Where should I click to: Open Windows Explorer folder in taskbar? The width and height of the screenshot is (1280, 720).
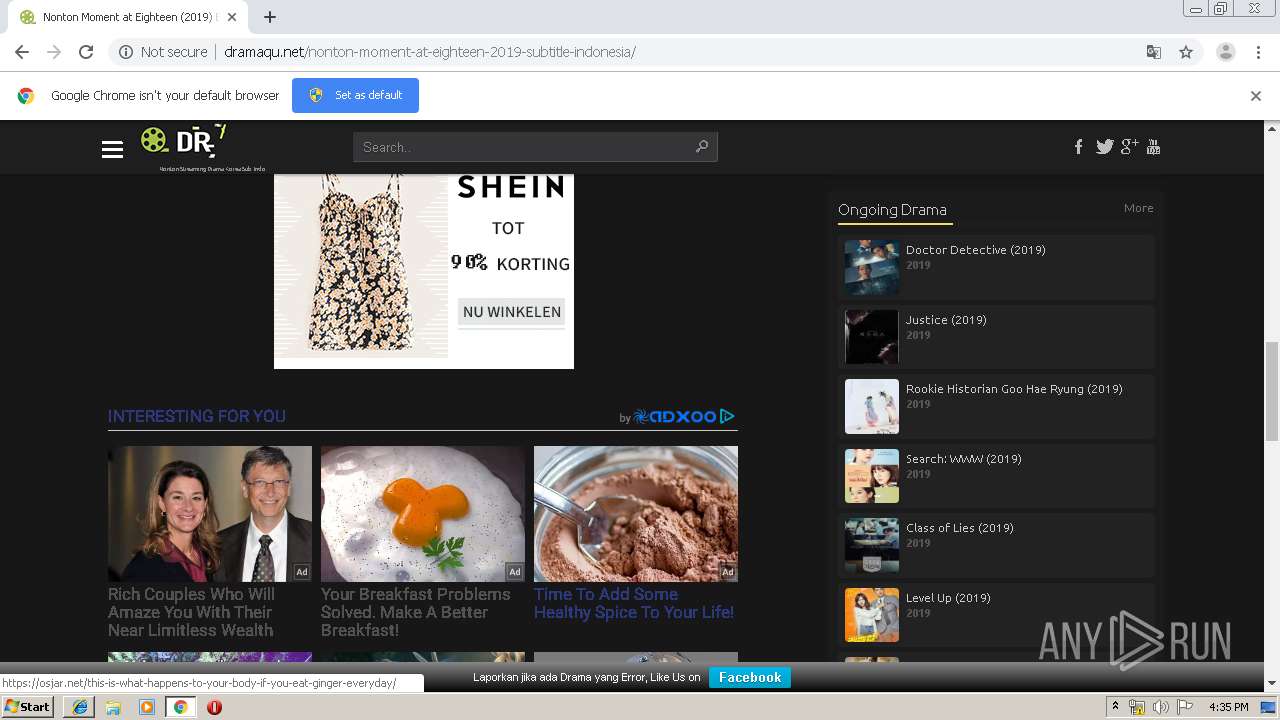tap(114, 707)
